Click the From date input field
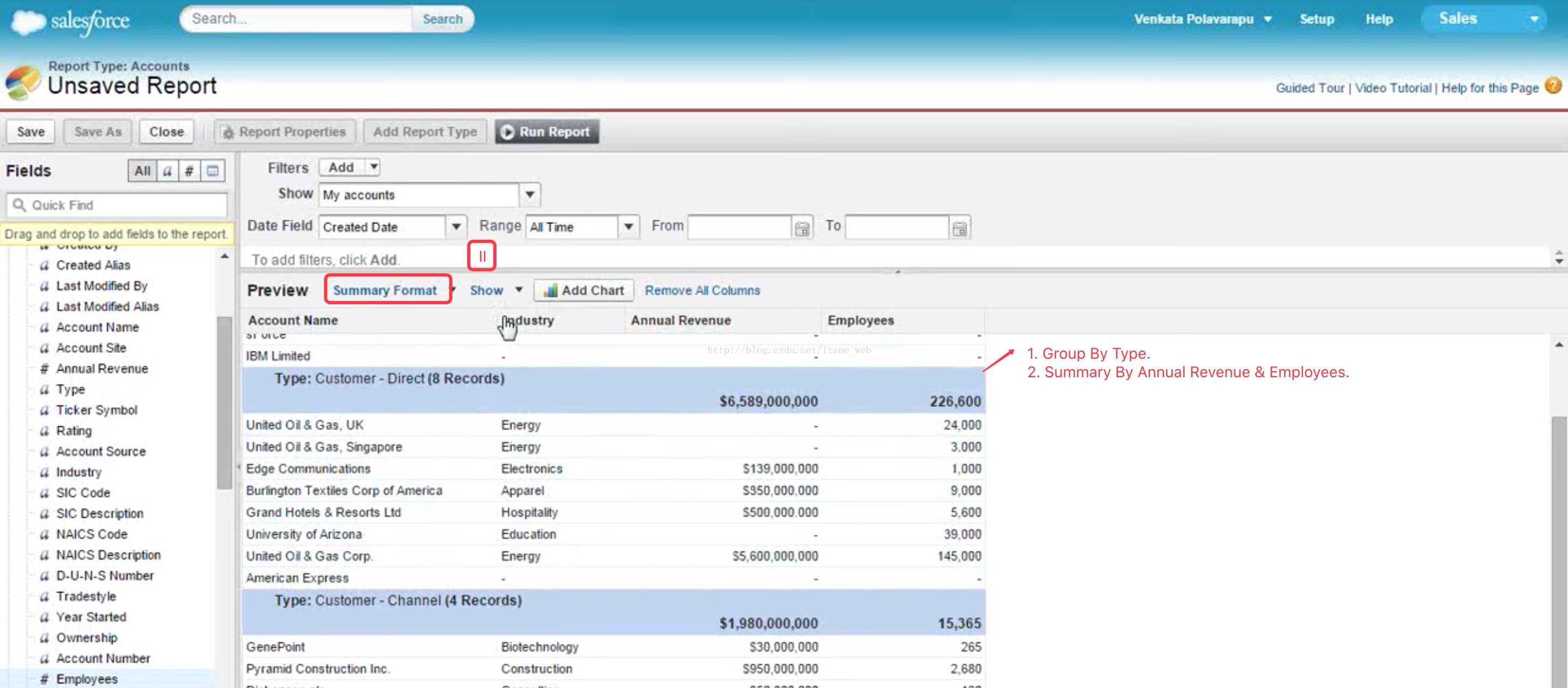The height and width of the screenshot is (688, 1568). tap(739, 228)
